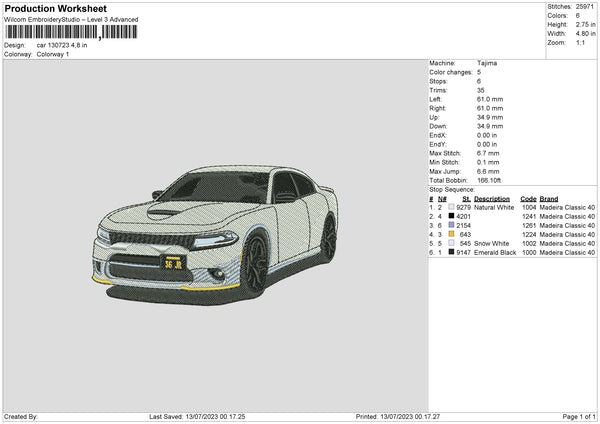Select the yellow swatch for code 1224
Screen dimensions: 600x424
pos(452,234)
